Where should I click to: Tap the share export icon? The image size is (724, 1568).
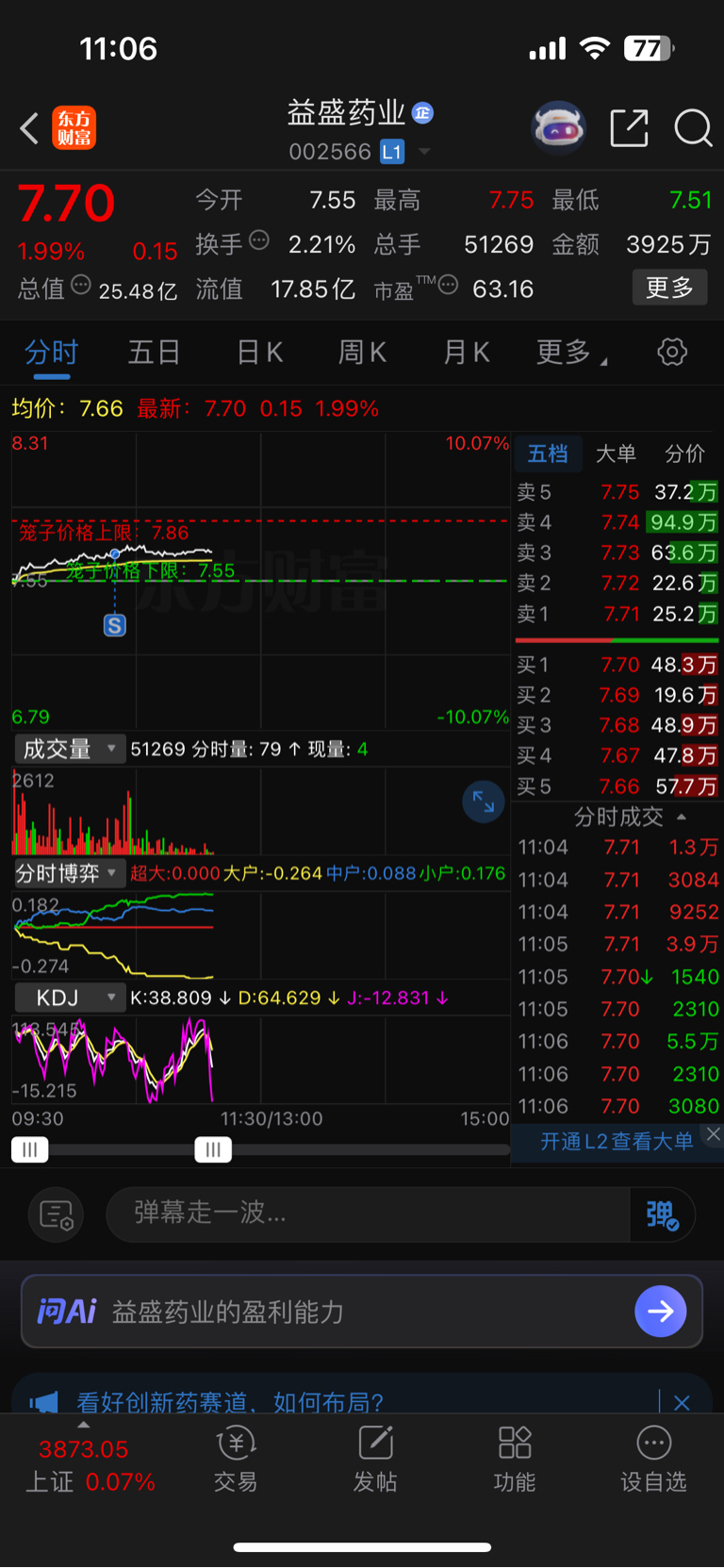629,127
